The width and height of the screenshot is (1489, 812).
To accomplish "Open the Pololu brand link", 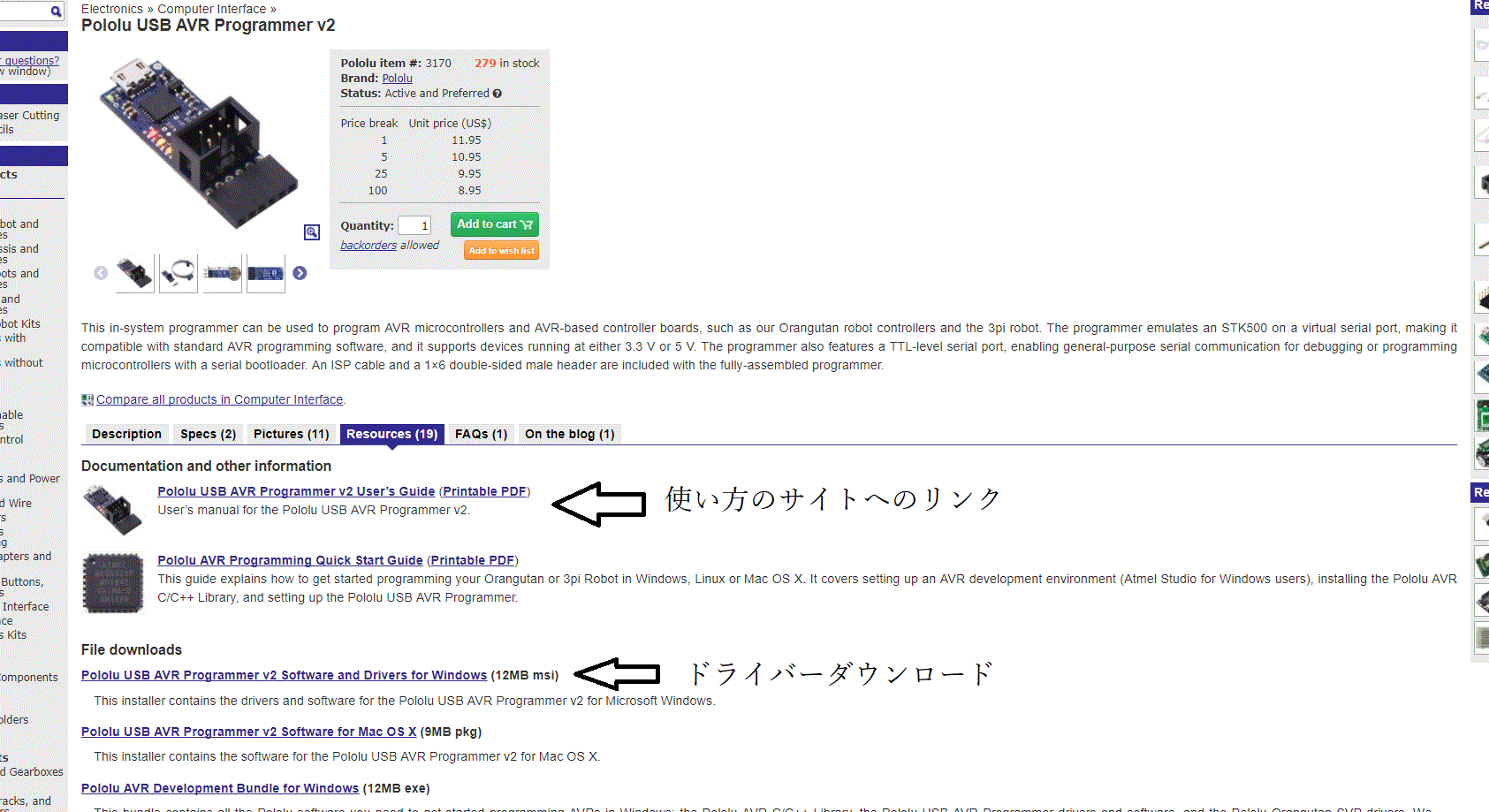I will 397,79.
